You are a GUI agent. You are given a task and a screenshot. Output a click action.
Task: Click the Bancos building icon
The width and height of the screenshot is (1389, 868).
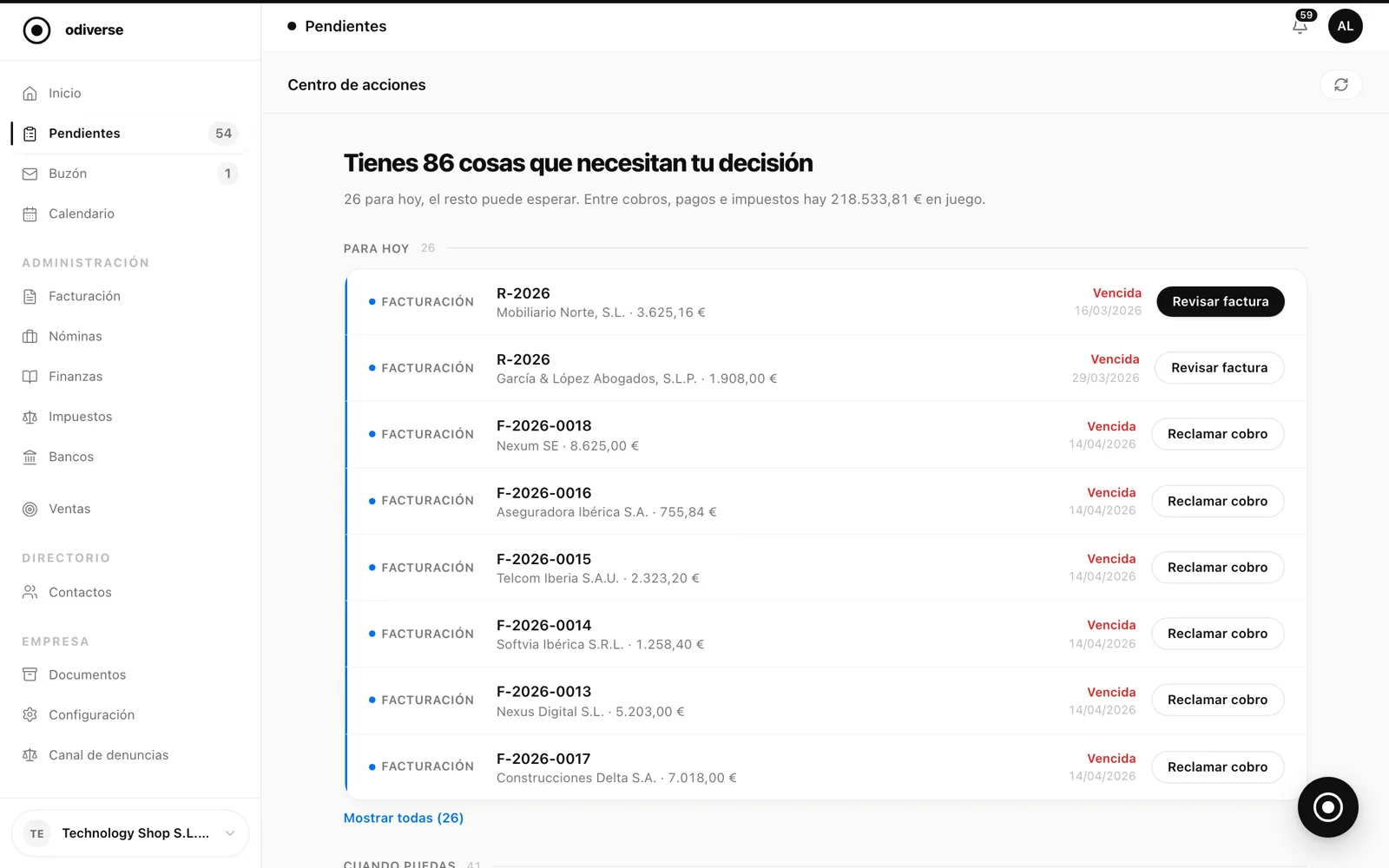point(30,457)
